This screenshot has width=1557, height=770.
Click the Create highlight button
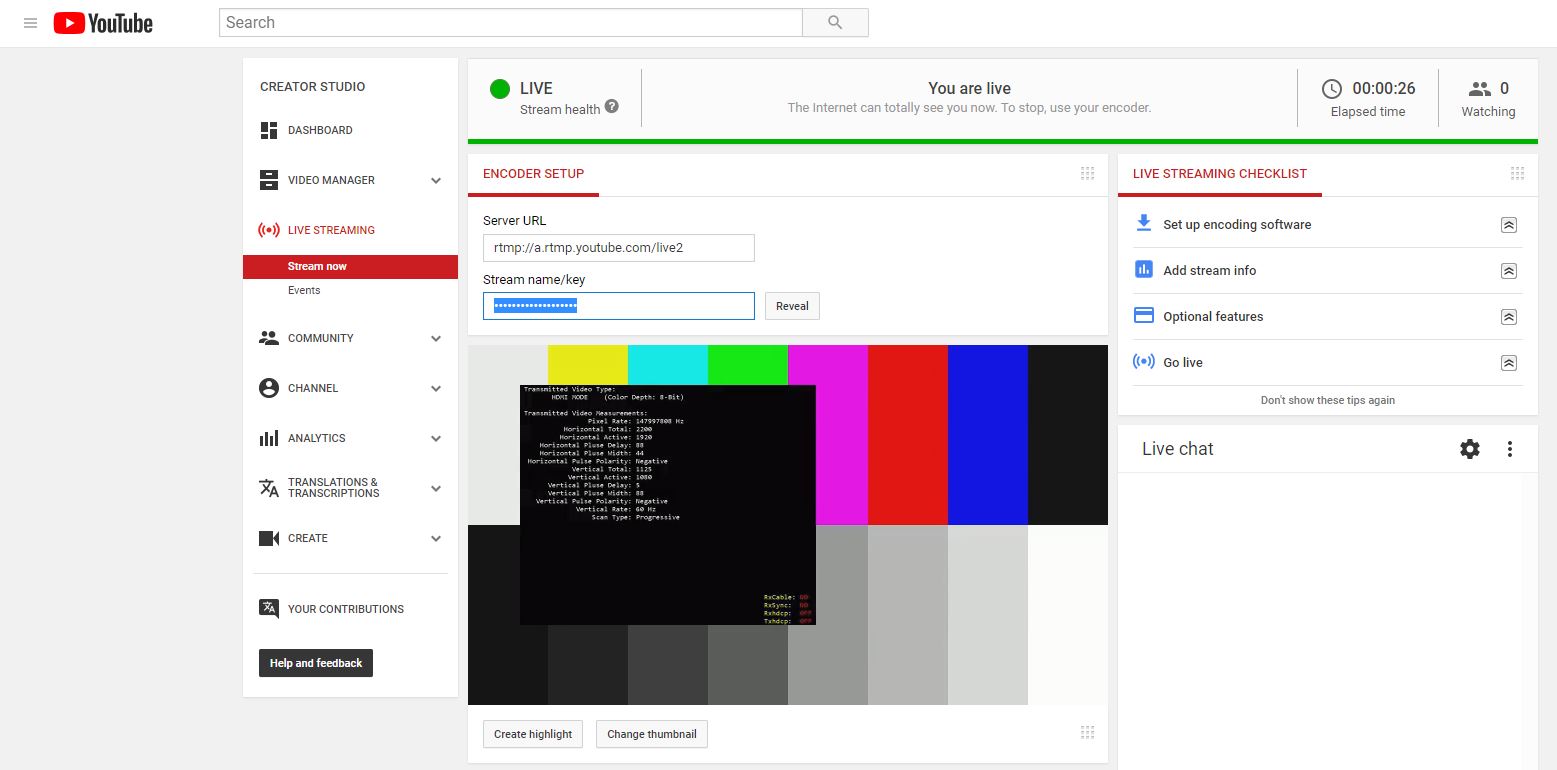(x=533, y=734)
